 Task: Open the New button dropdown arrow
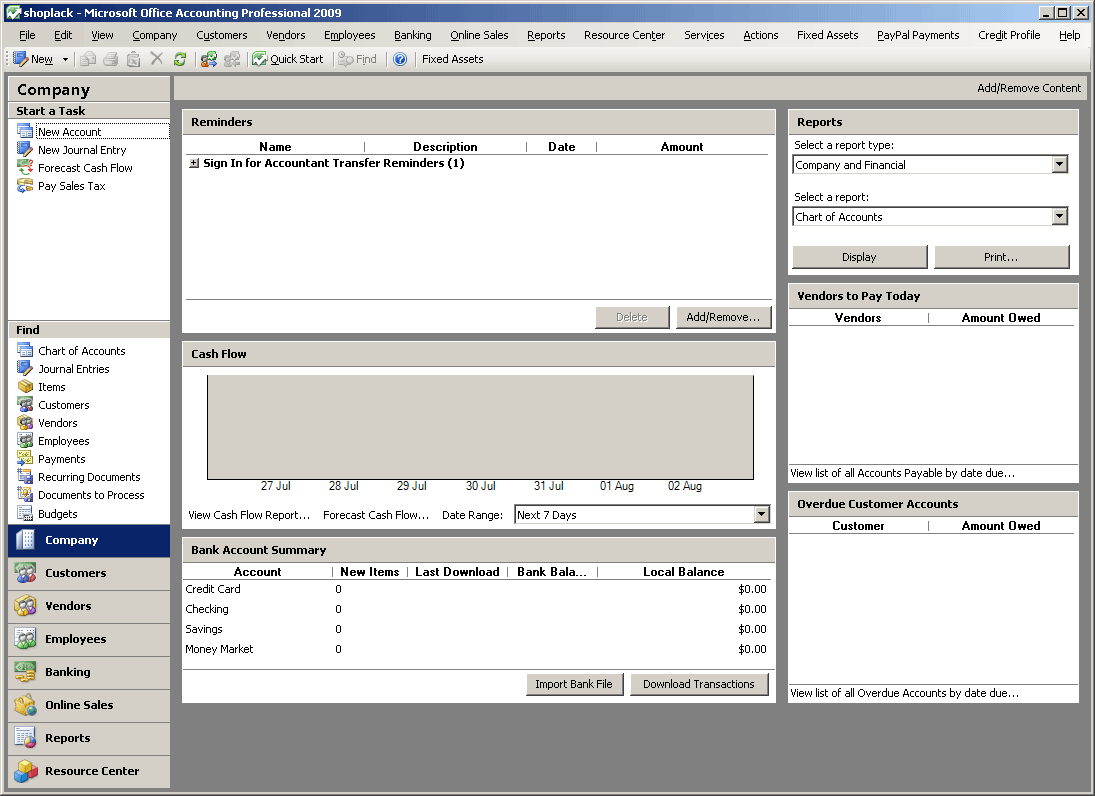[65, 59]
